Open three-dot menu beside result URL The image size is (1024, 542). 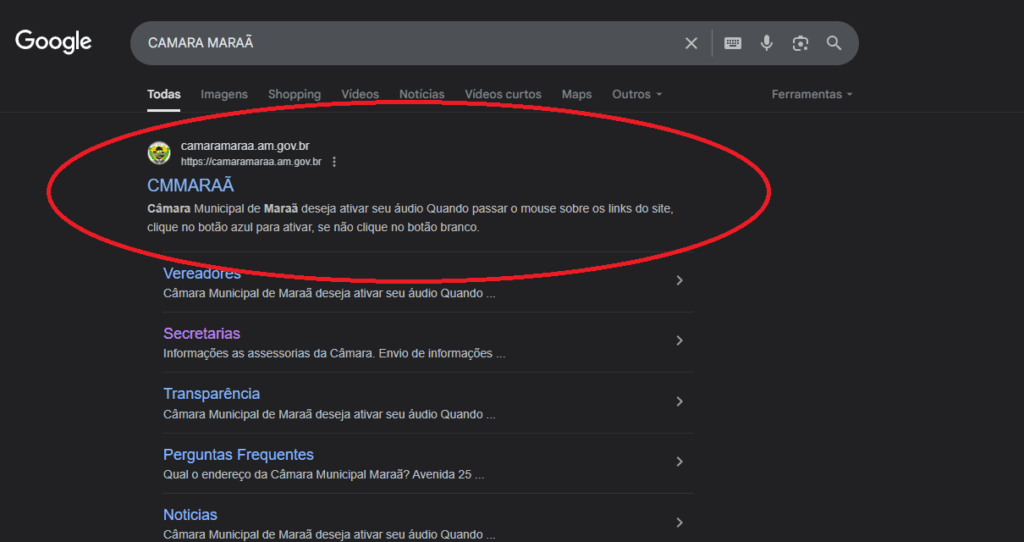334,162
